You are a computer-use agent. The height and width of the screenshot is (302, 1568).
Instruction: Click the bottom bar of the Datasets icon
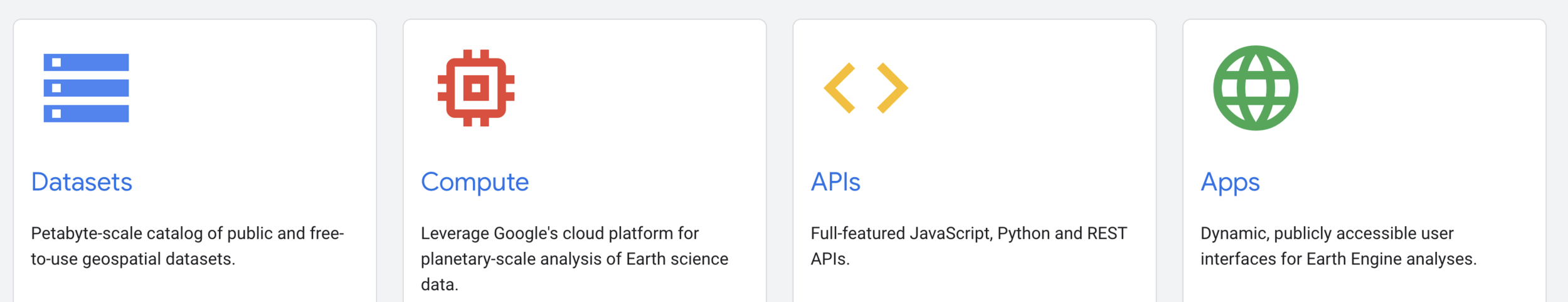tap(86, 114)
